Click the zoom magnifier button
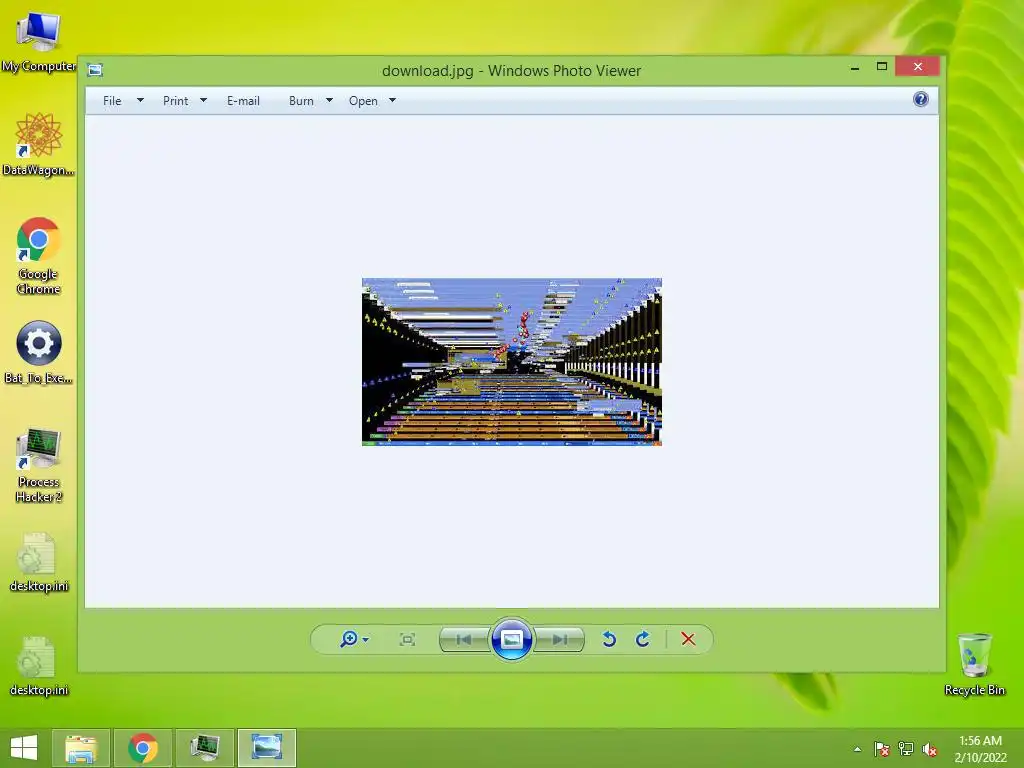The height and width of the screenshot is (768, 1024). [x=349, y=639]
